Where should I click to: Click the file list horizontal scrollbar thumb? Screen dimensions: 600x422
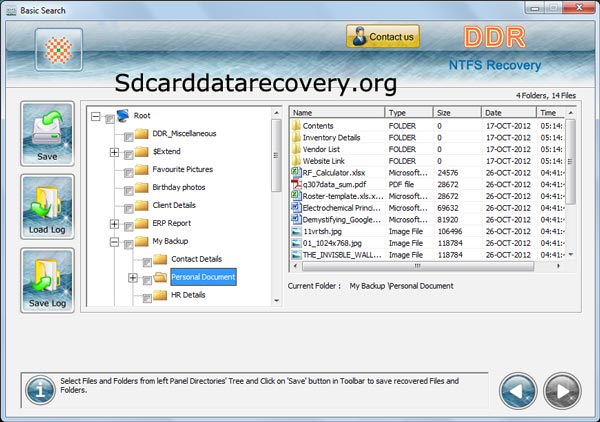tap(418, 266)
